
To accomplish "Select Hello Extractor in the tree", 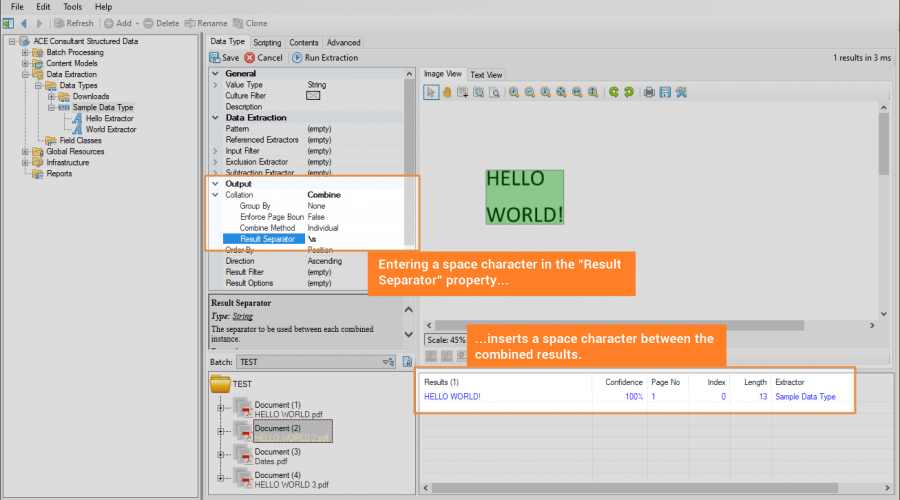I will (x=109, y=118).
